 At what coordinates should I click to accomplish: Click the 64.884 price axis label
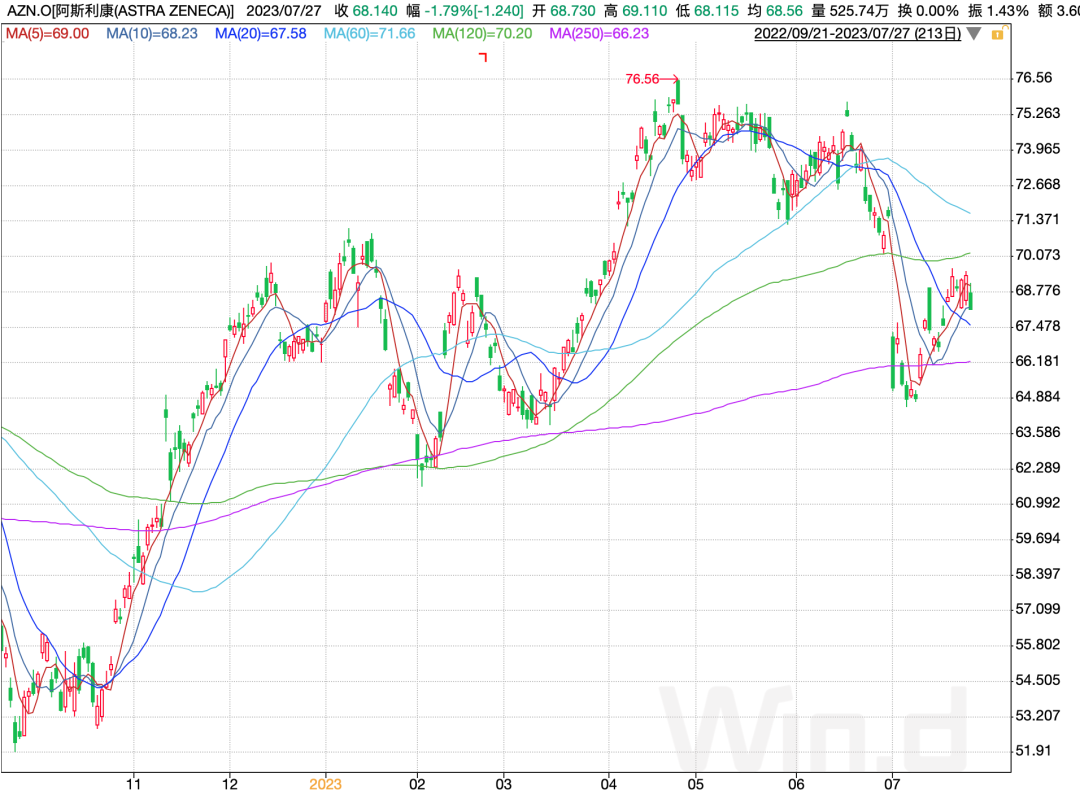1038,397
